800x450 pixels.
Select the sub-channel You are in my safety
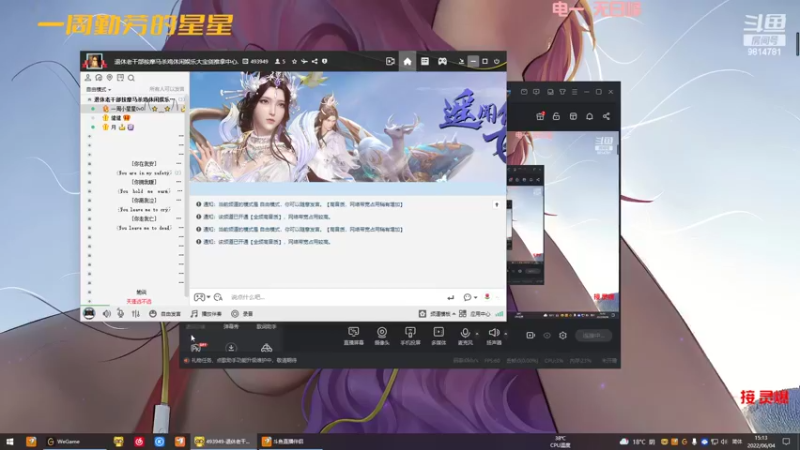(143, 173)
